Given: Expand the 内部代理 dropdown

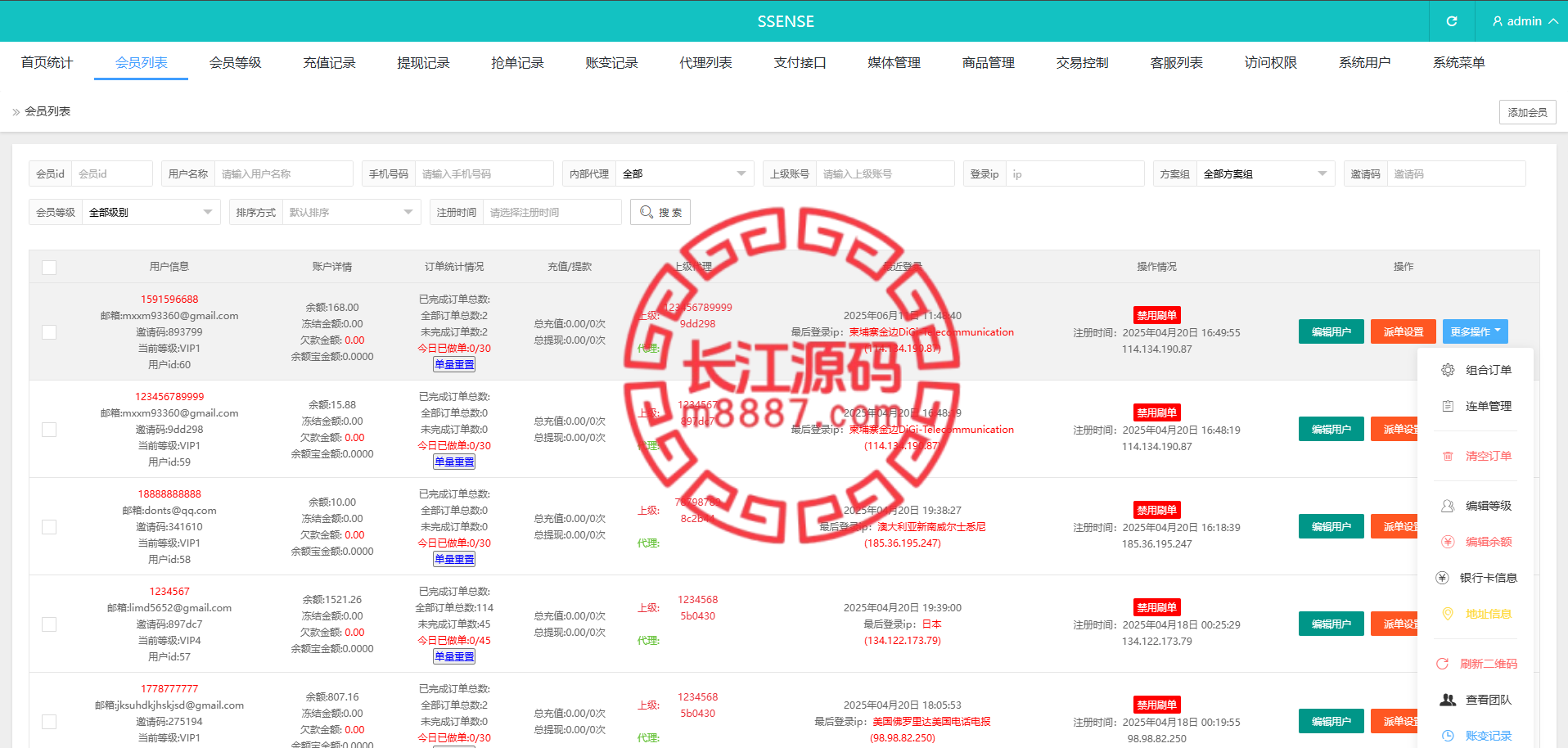Looking at the screenshot, I should [684, 173].
